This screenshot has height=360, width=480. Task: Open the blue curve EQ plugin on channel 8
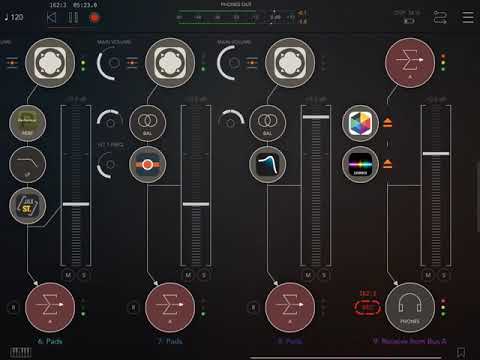(267, 164)
